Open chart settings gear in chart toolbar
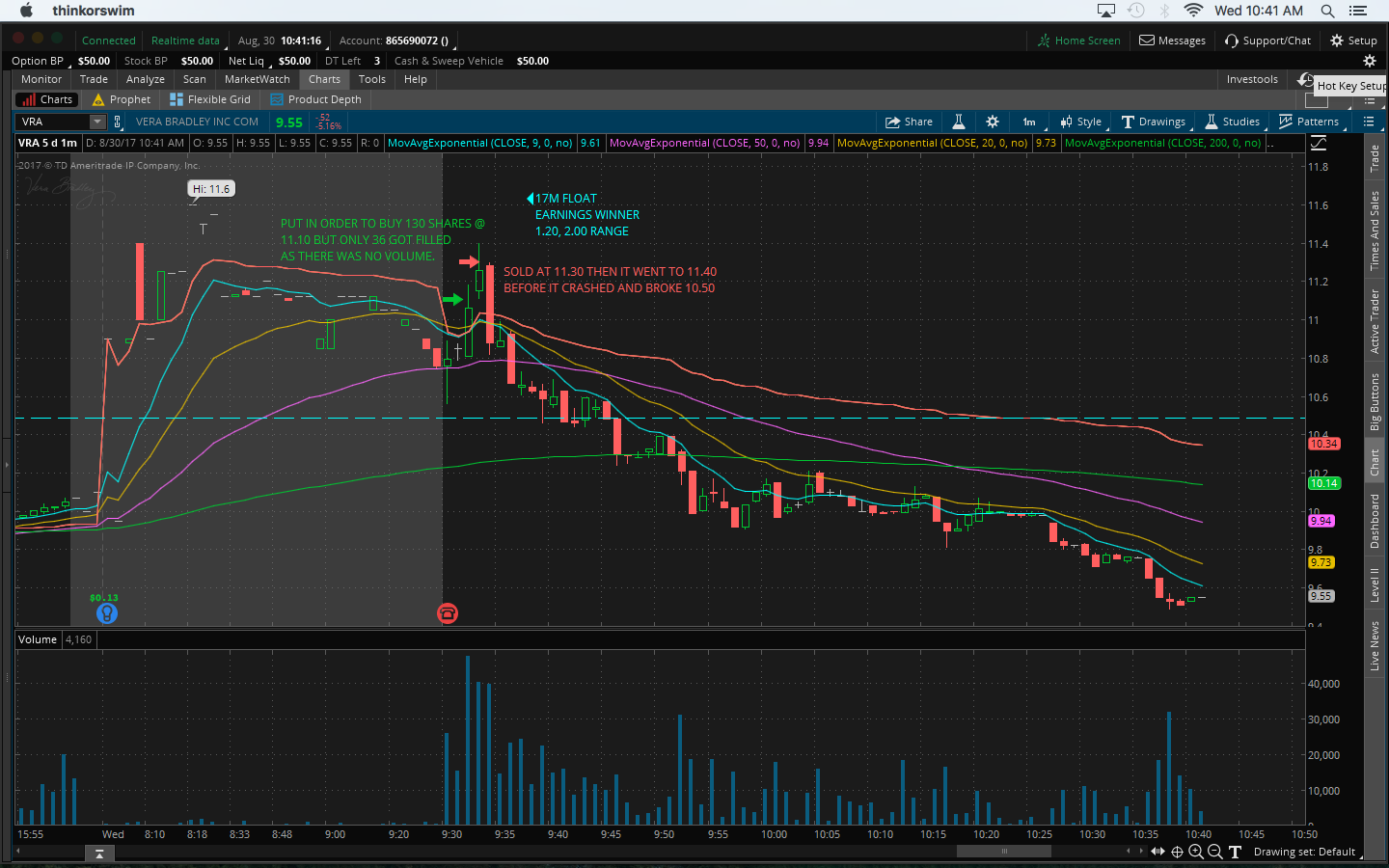This screenshot has height=868, width=1389. click(993, 122)
